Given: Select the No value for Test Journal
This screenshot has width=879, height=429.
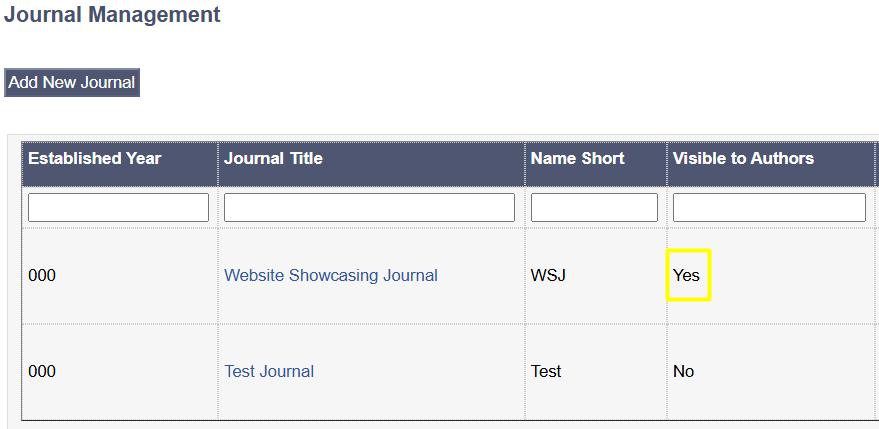Looking at the screenshot, I should coord(683,371).
